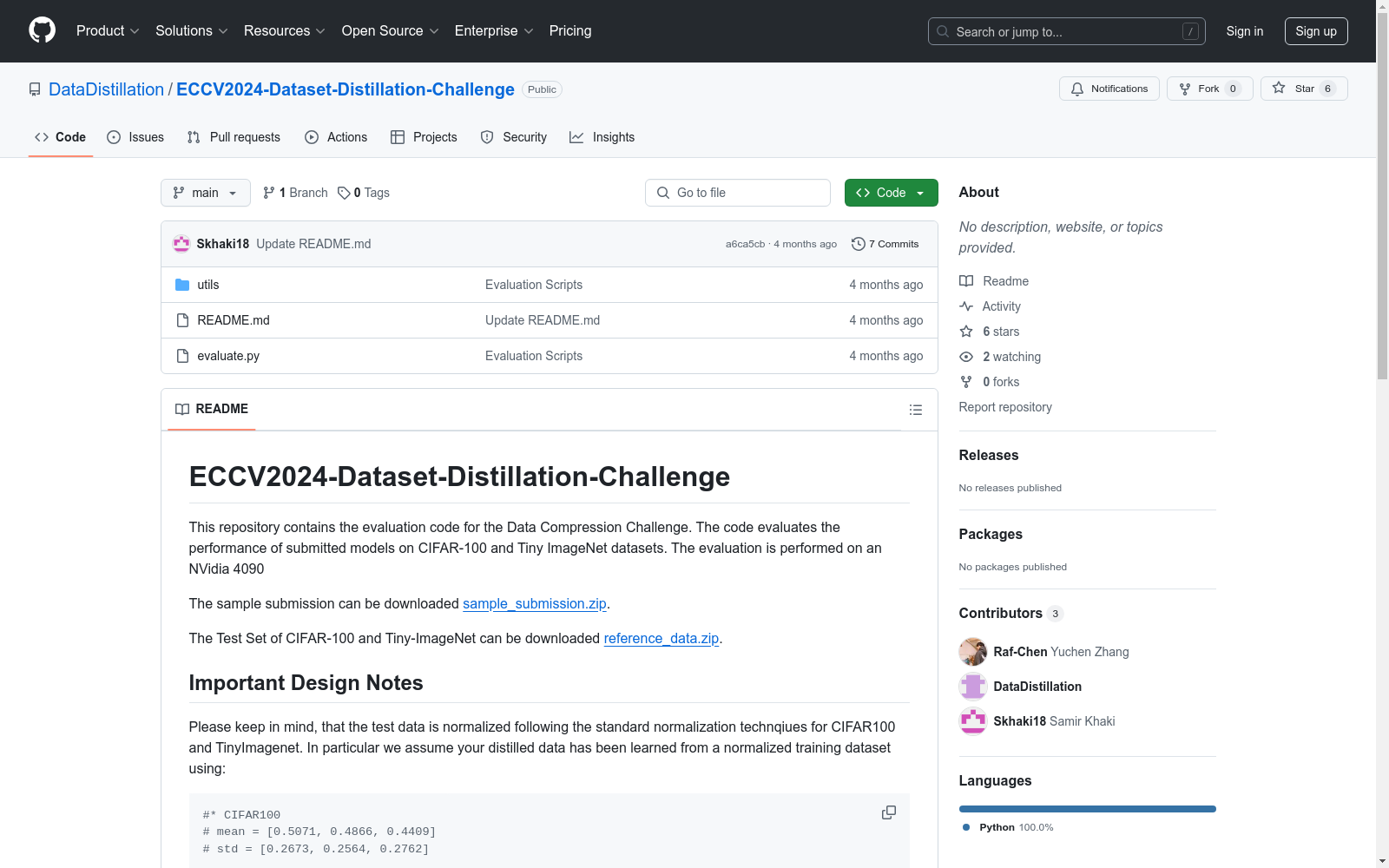Click the star icon beside 6 stars
The width and height of the screenshot is (1389, 868).
966,332
